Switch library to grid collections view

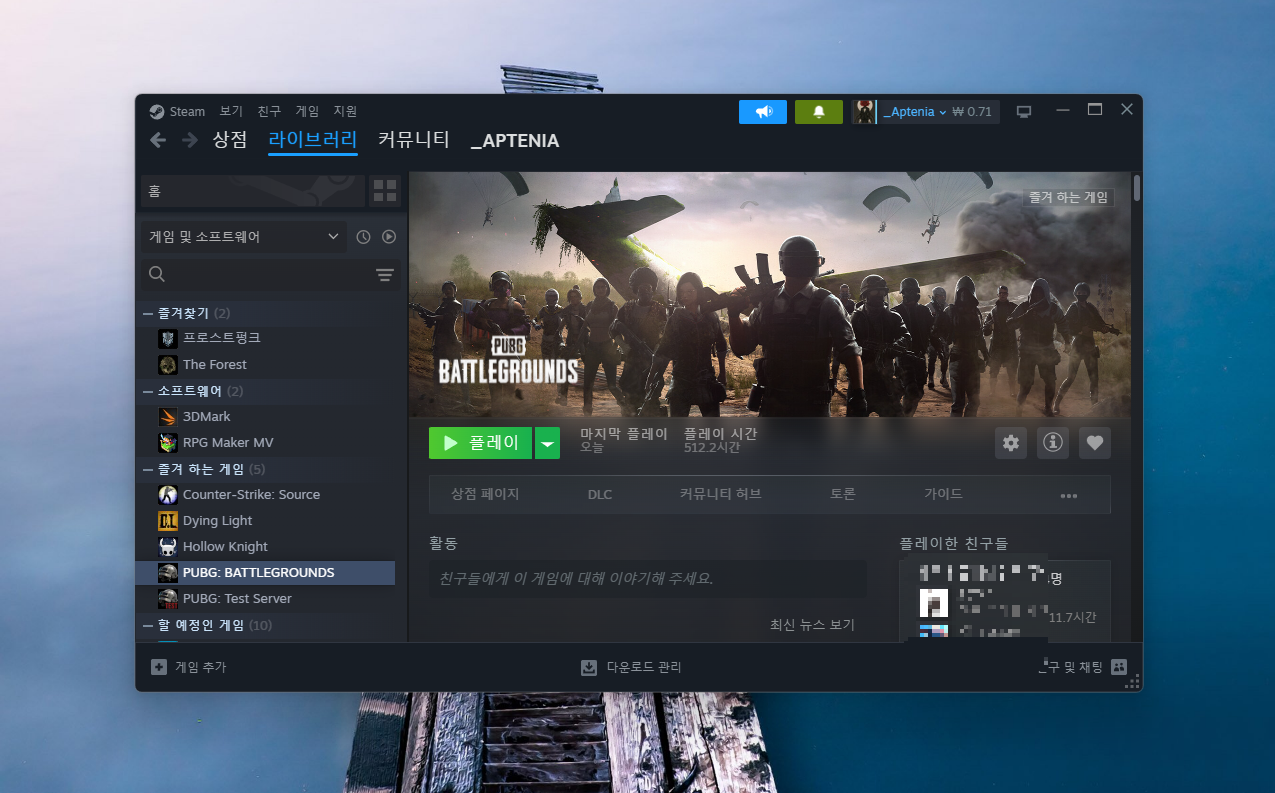pyautogui.click(x=385, y=190)
